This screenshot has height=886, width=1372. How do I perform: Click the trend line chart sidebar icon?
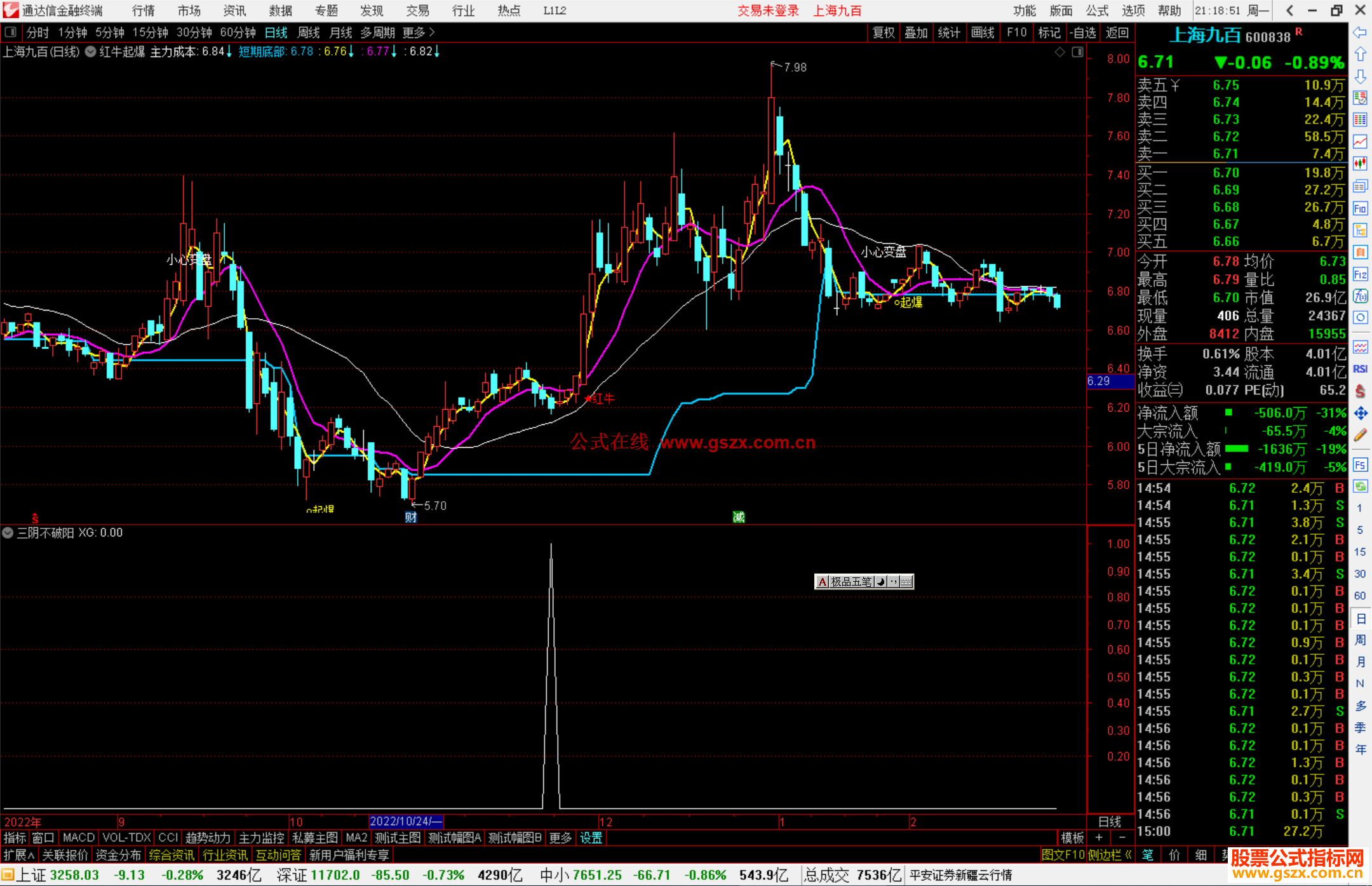pos(1360,142)
